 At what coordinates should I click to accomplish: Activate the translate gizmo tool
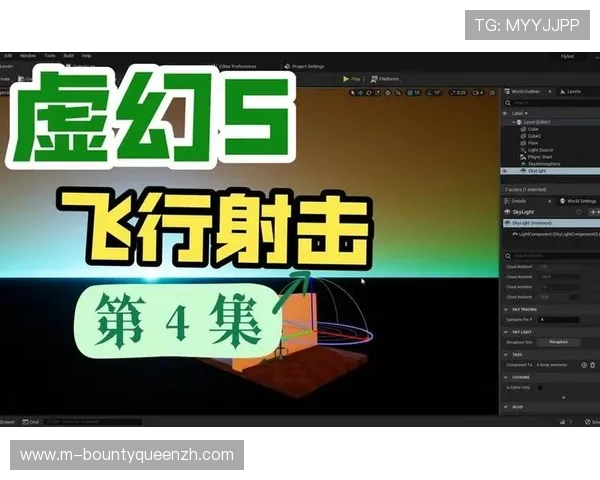click(x=361, y=93)
